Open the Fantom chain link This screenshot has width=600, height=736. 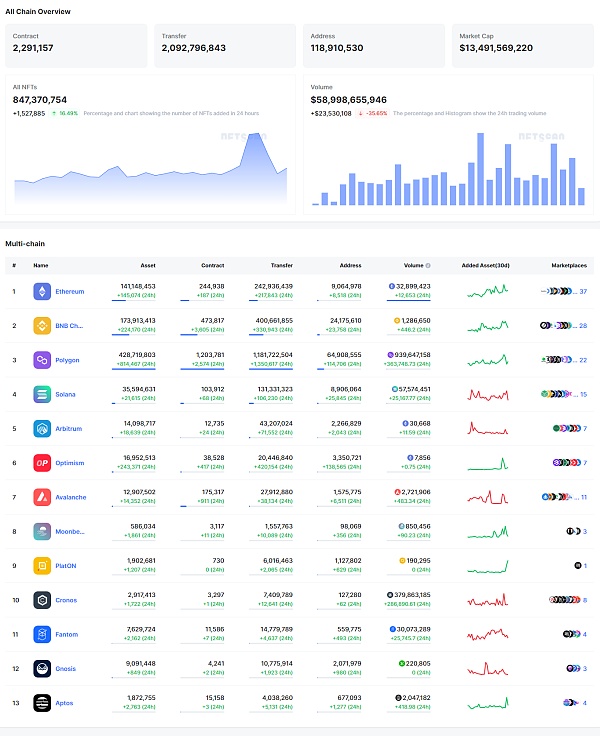click(x=67, y=634)
